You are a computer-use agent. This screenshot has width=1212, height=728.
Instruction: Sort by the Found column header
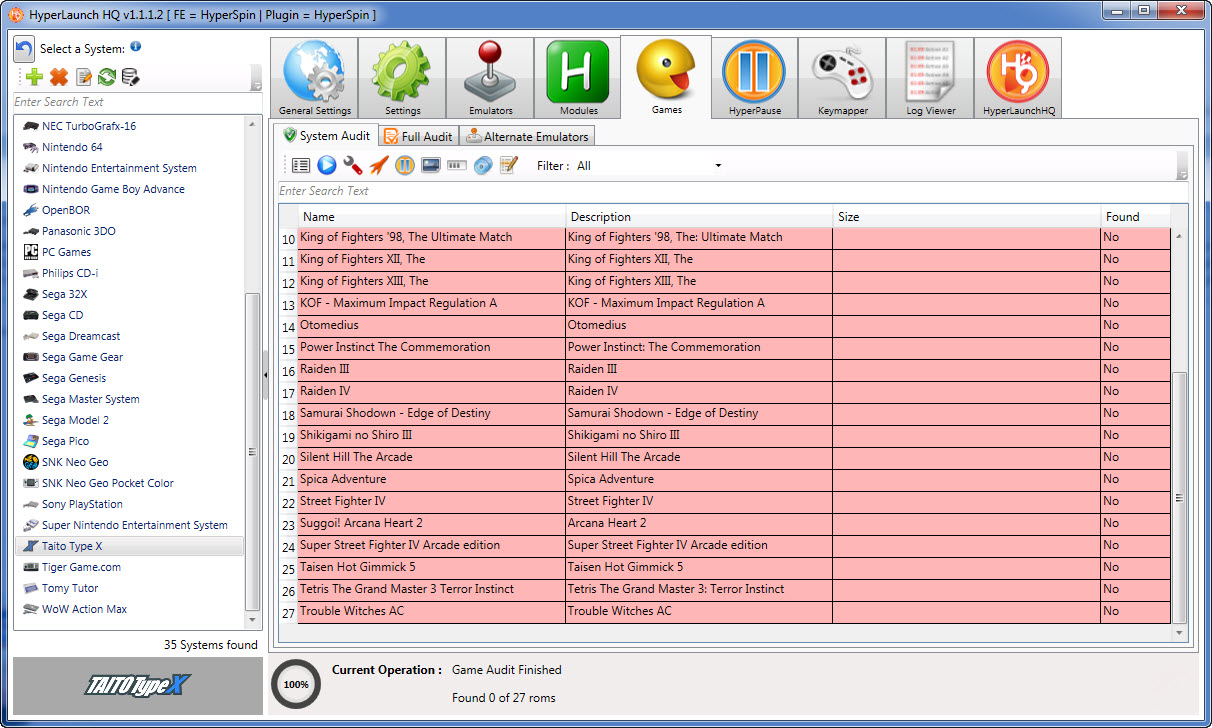pos(1135,216)
